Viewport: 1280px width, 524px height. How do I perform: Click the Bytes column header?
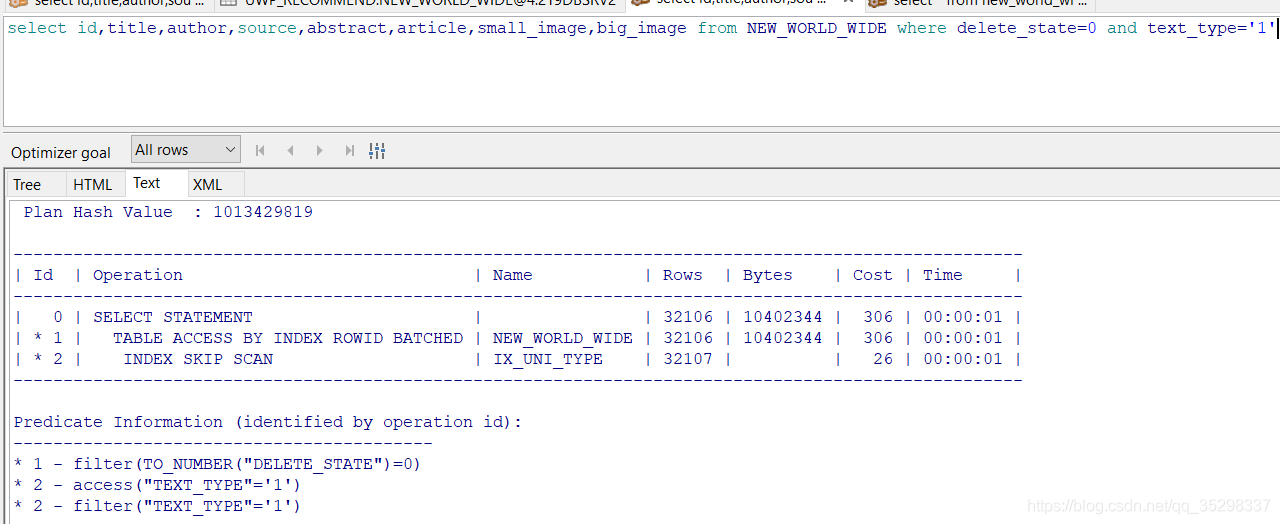(768, 275)
